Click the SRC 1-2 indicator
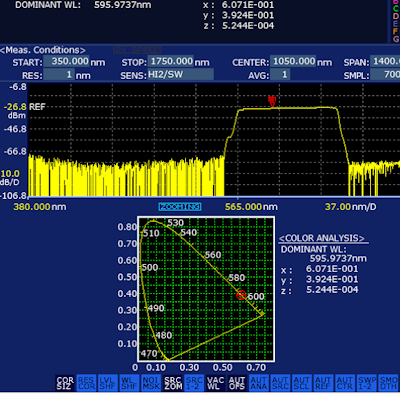The image size is (400, 394). click(194, 383)
